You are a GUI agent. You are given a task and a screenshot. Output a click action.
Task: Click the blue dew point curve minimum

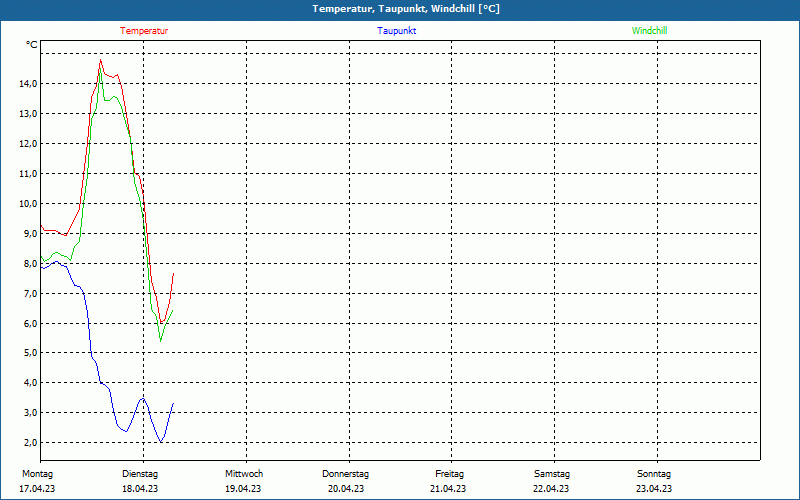click(161, 442)
